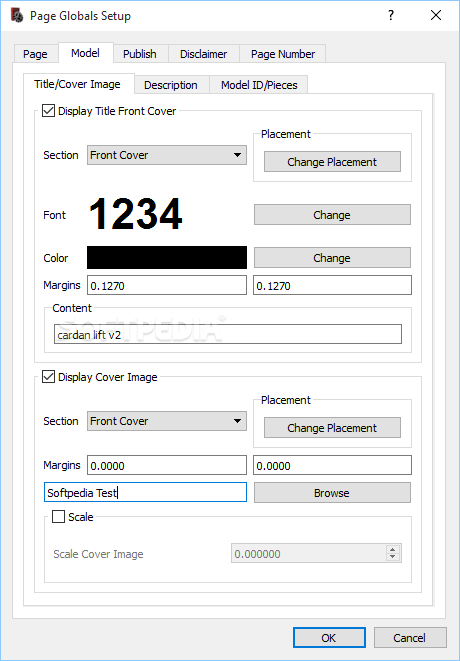This screenshot has height=661, width=460.
Task: Click the Scale Cover Image up arrow
Action: click(393, 549)
